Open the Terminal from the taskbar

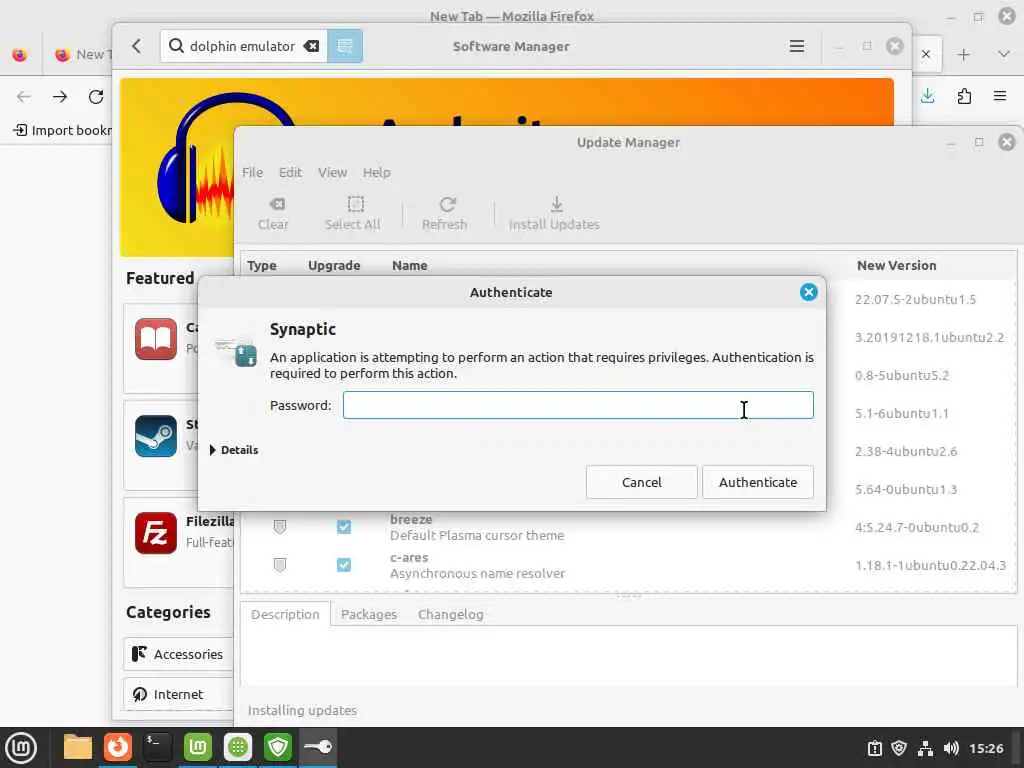(x=157, y=747)
